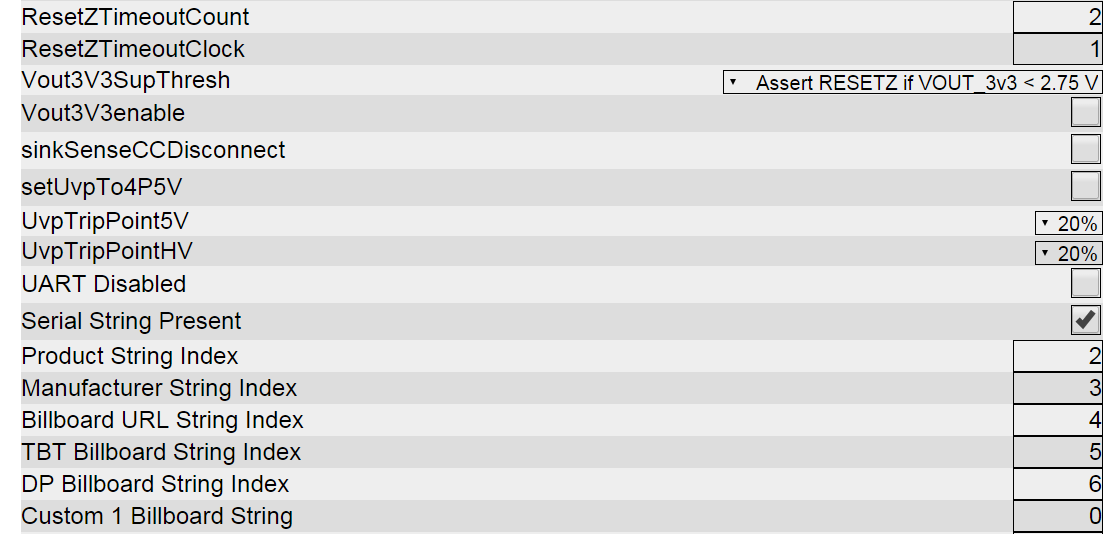
Task: Click the DP Billboard String Index field
Action: click(x=1058, y=483)
